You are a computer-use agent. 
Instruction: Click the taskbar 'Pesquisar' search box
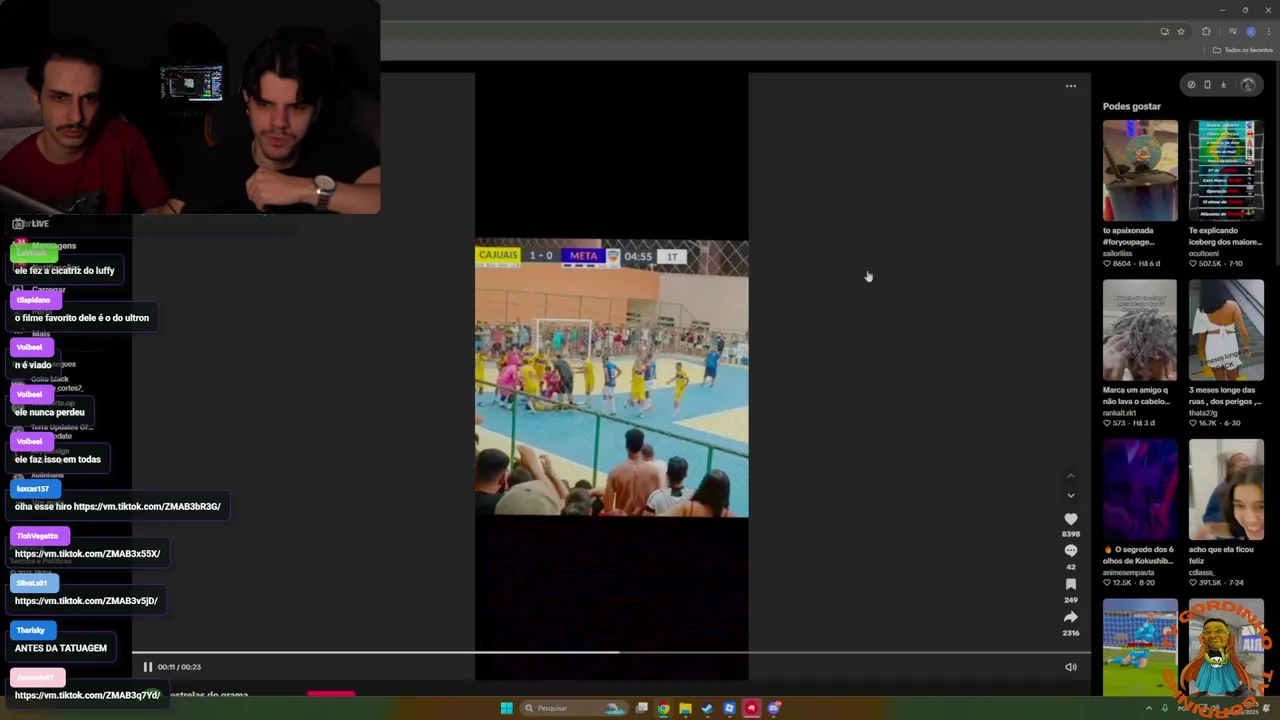[x=573, y=708]
